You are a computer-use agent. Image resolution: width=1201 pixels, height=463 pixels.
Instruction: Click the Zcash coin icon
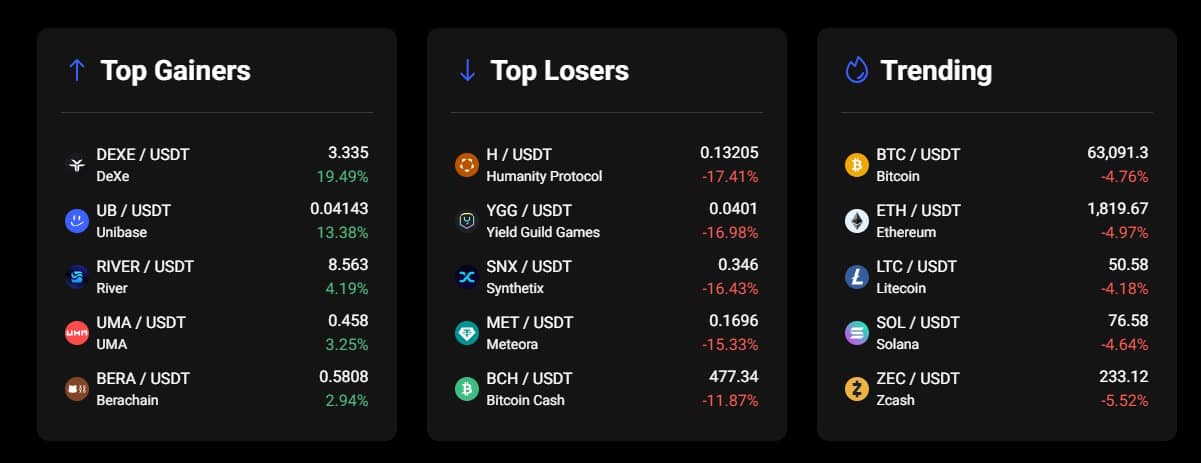click(857, 389)
